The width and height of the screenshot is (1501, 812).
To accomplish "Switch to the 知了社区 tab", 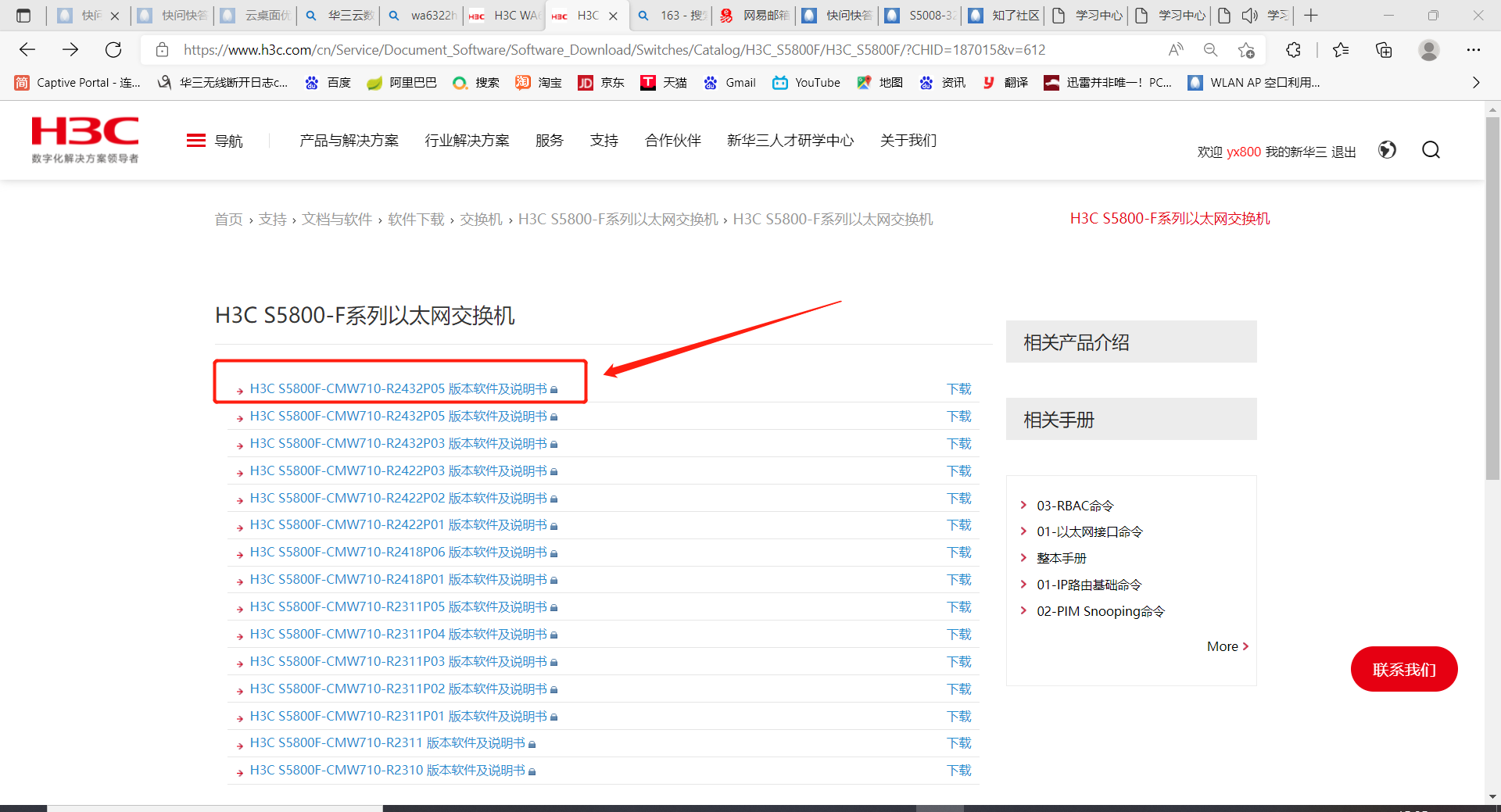I will pyautogui.click(x=1004, y=16).
